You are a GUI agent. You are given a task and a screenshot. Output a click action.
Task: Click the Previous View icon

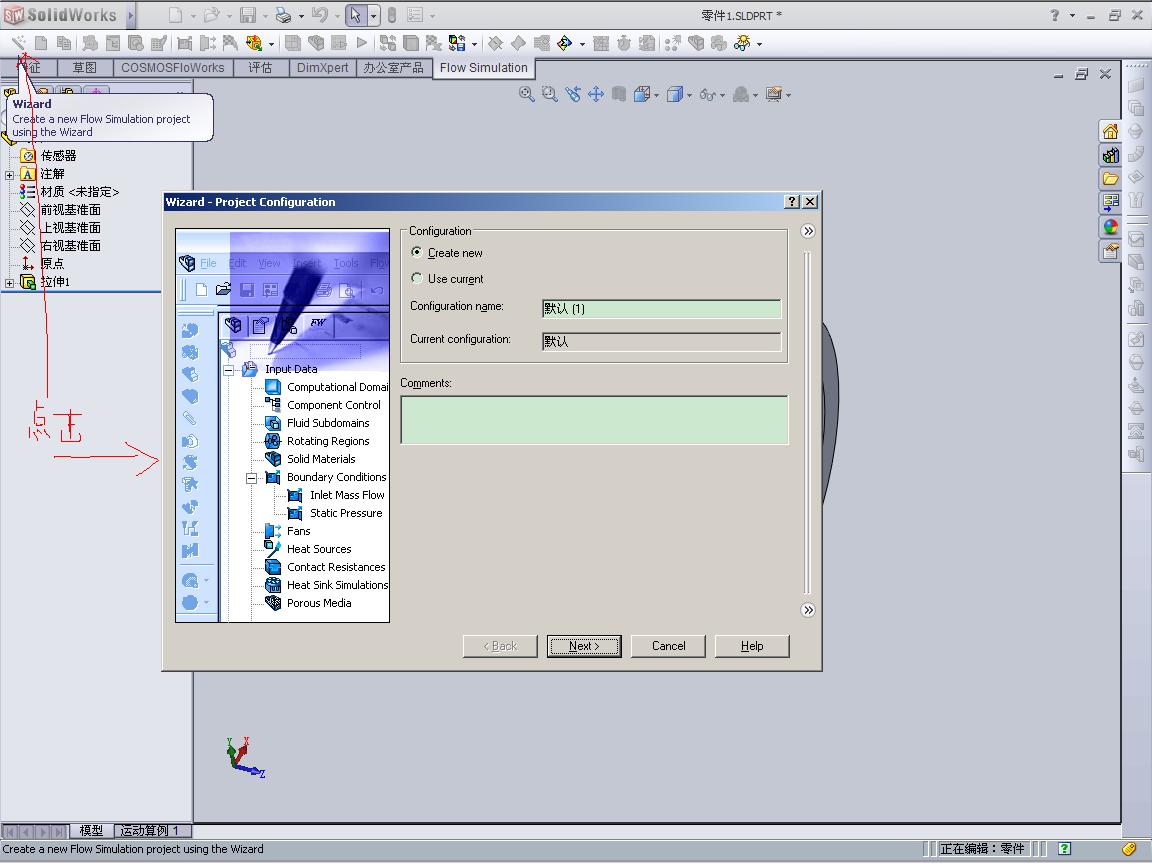(573, 94)
